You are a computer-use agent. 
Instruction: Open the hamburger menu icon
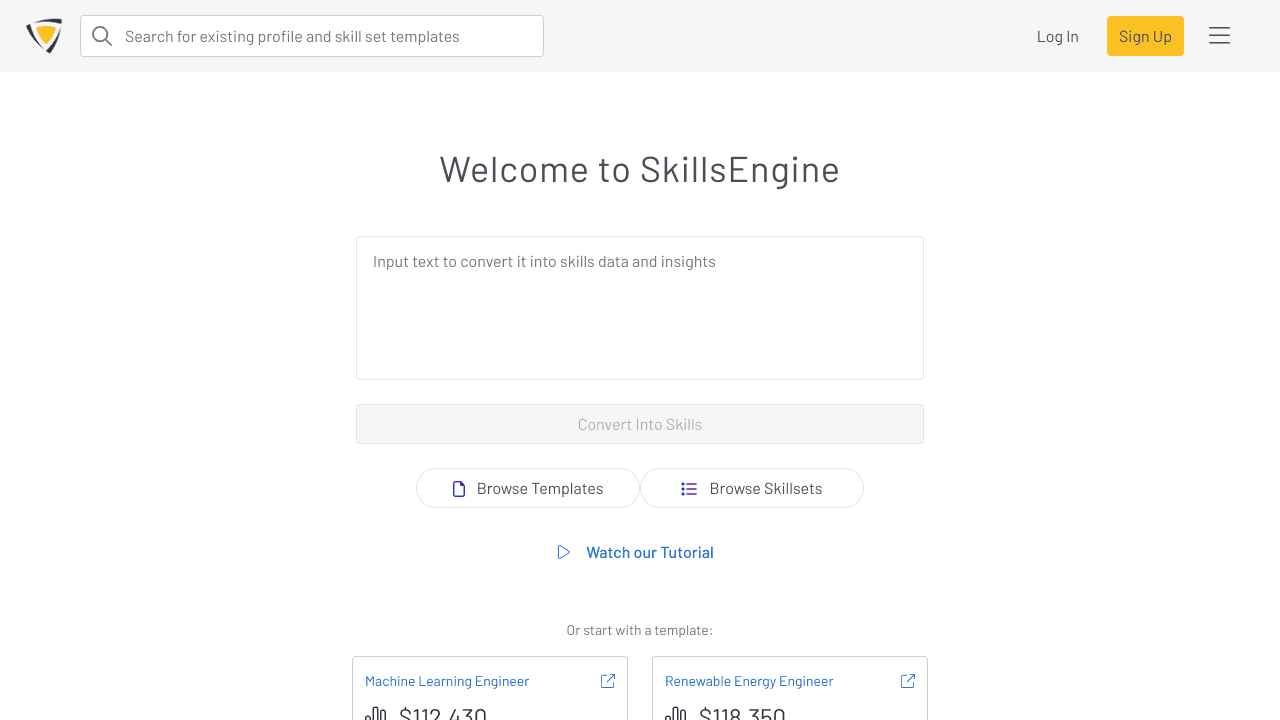[1219, 36]
